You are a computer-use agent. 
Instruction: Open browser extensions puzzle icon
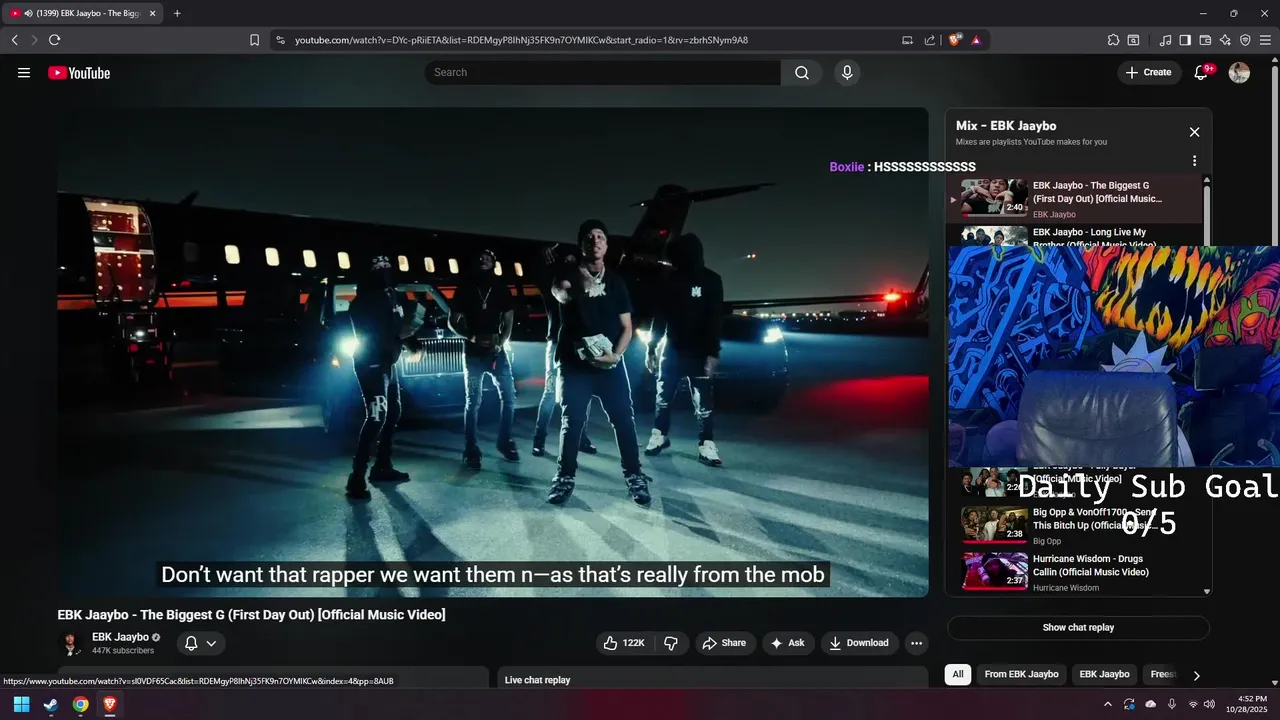pos(1113,40)
